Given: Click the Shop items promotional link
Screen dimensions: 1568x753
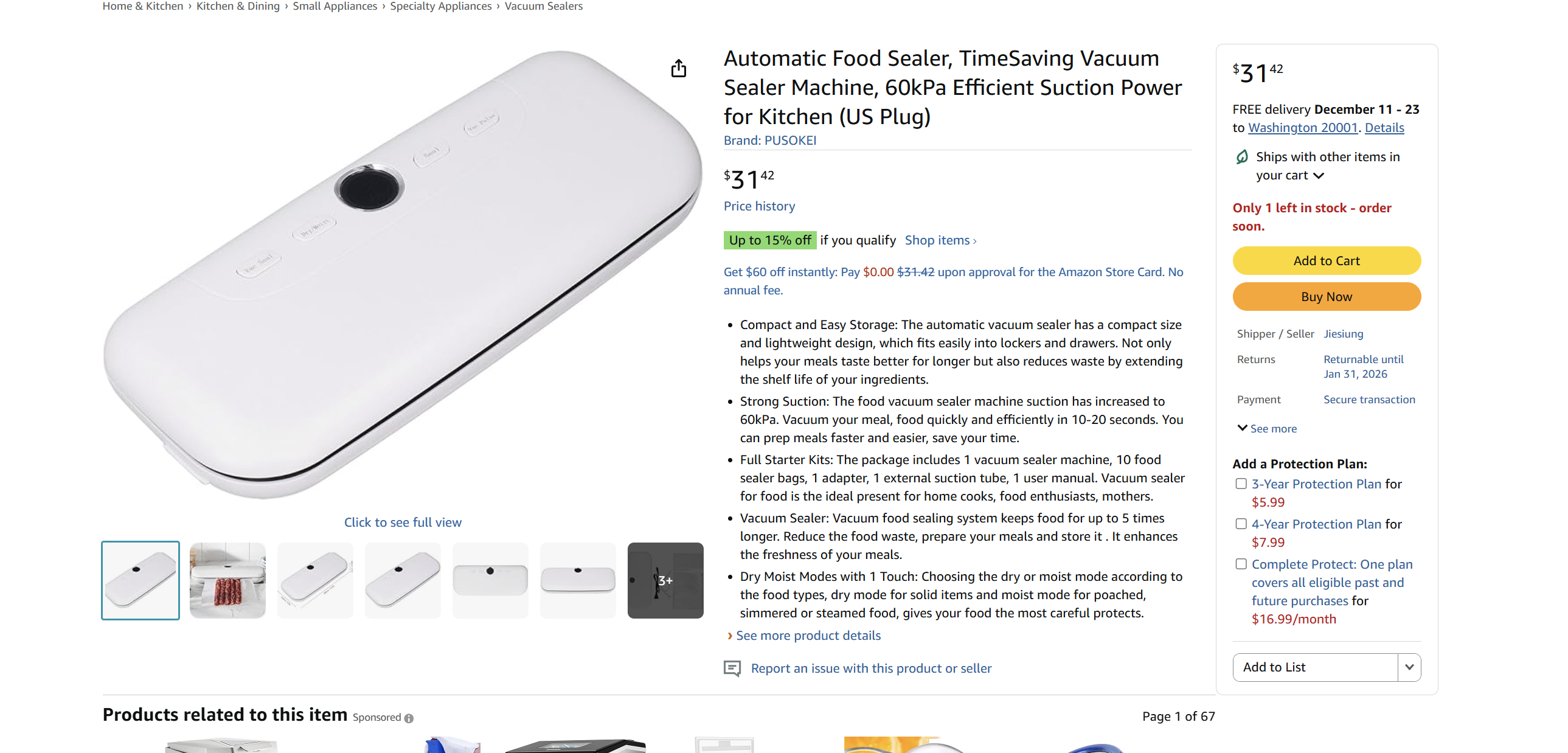Looking at the screenshot, I should pyautogui.click(x=937, y=240).
